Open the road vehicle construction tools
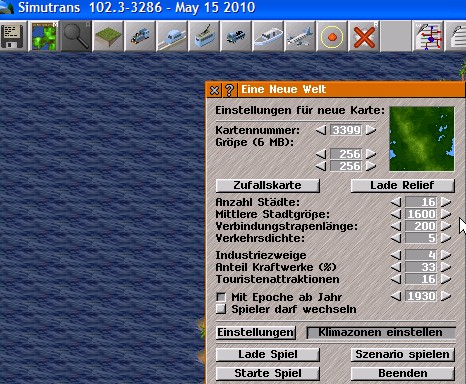Screen dimensions: 466x384 click(x=236, y=36)
